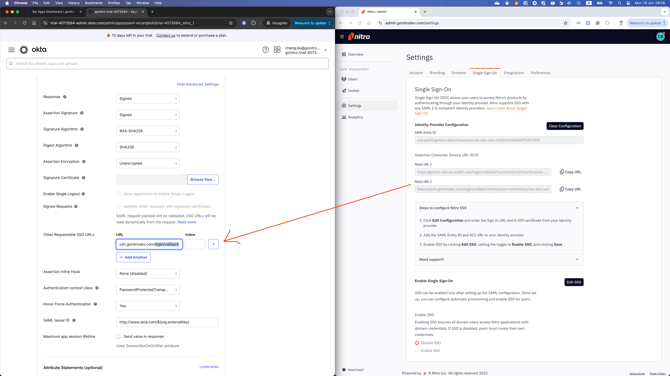Click the SAML Issuer ID input field

[x=167, y=322]
